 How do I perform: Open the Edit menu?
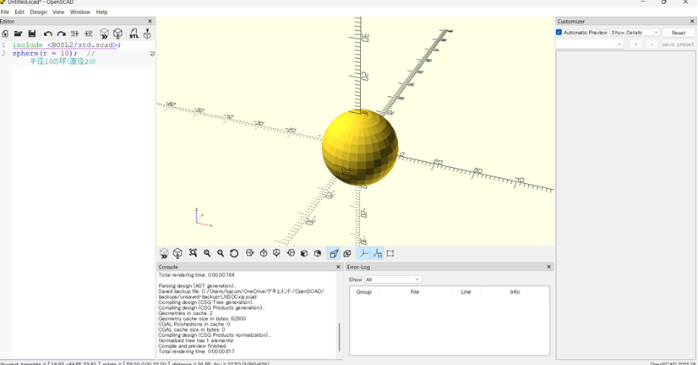pos(19,12)
